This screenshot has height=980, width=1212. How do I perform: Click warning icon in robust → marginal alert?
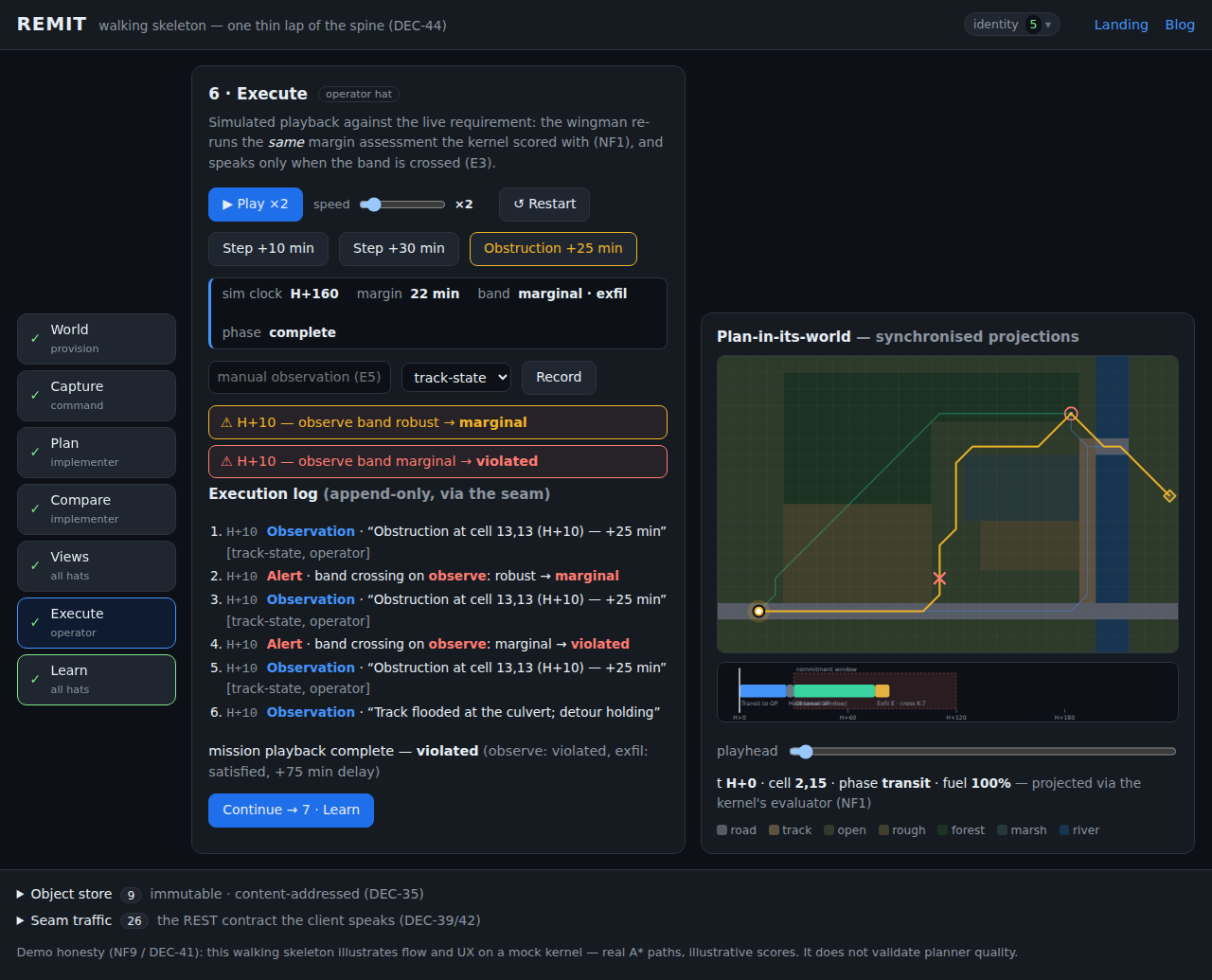[x=226, y=422]
